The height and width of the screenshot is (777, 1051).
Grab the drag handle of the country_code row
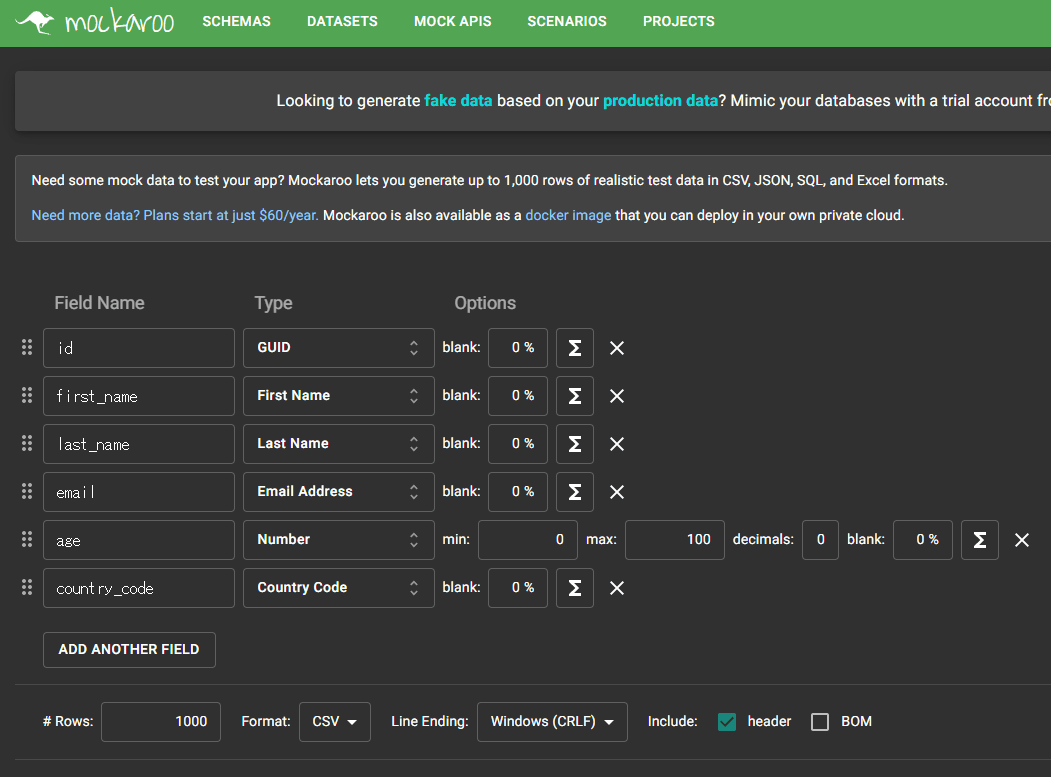point(27,587)
